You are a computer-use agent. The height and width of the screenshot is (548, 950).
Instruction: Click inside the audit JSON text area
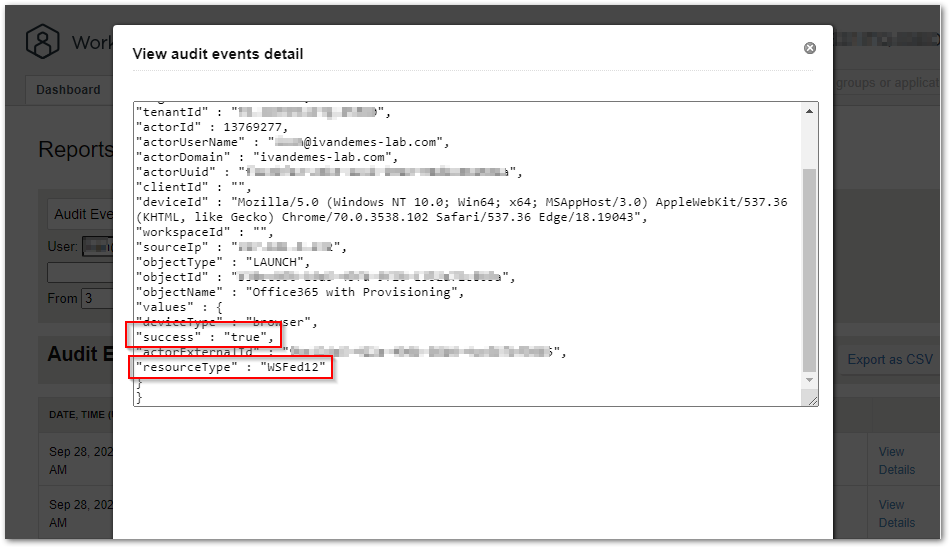[x=468, y=254]
